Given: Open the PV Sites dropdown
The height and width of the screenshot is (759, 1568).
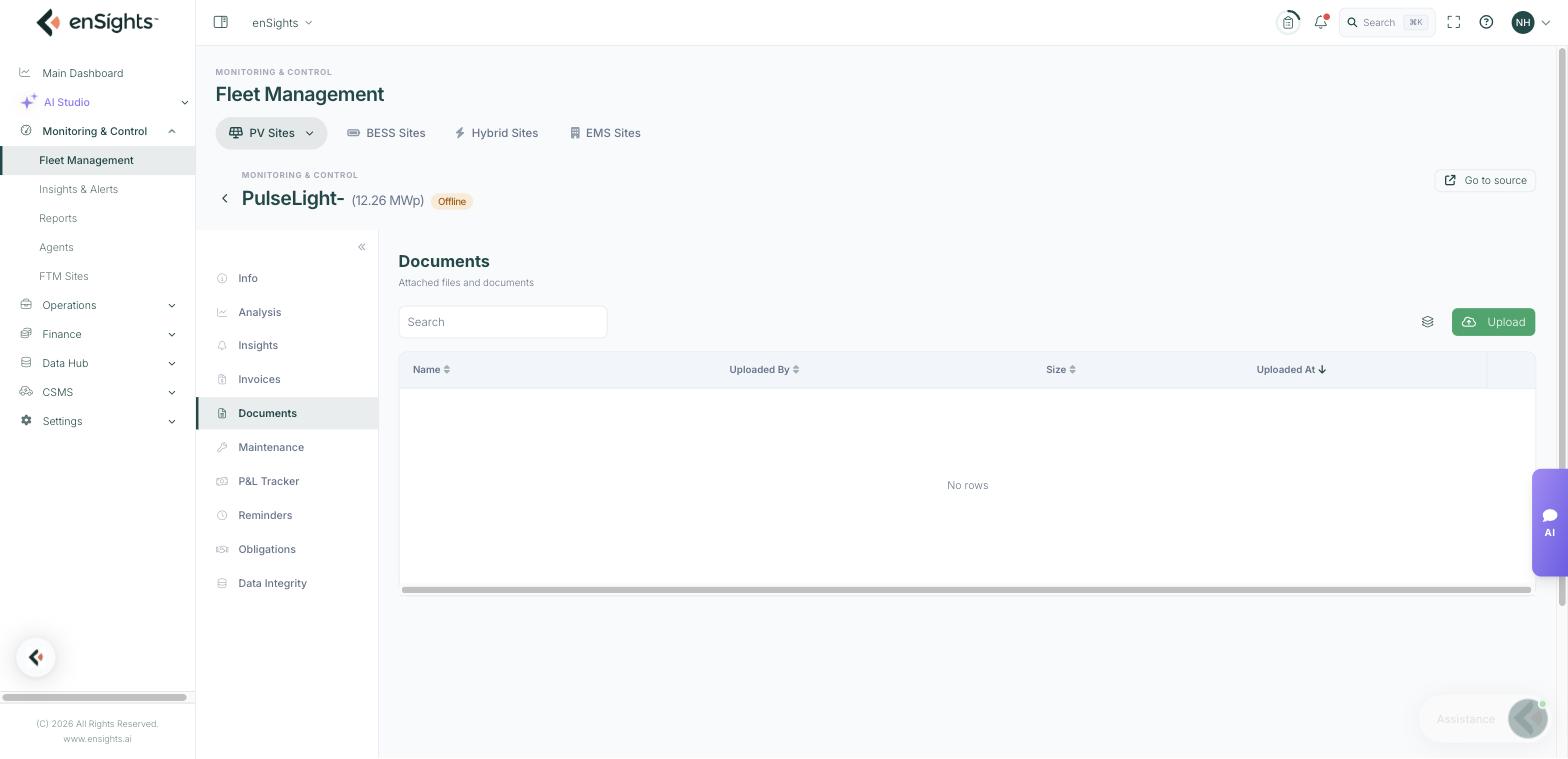Looking at the screenshot, I should coord(271,133).
